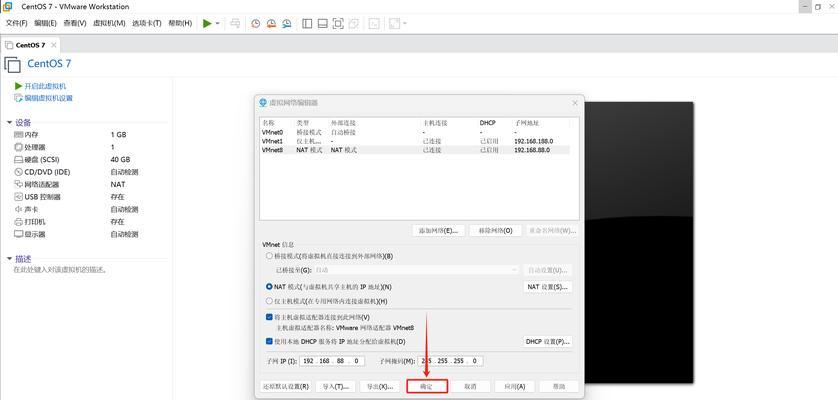Open the 文件(F) menu
838x400 pixels.
click(x=16, y=24)
